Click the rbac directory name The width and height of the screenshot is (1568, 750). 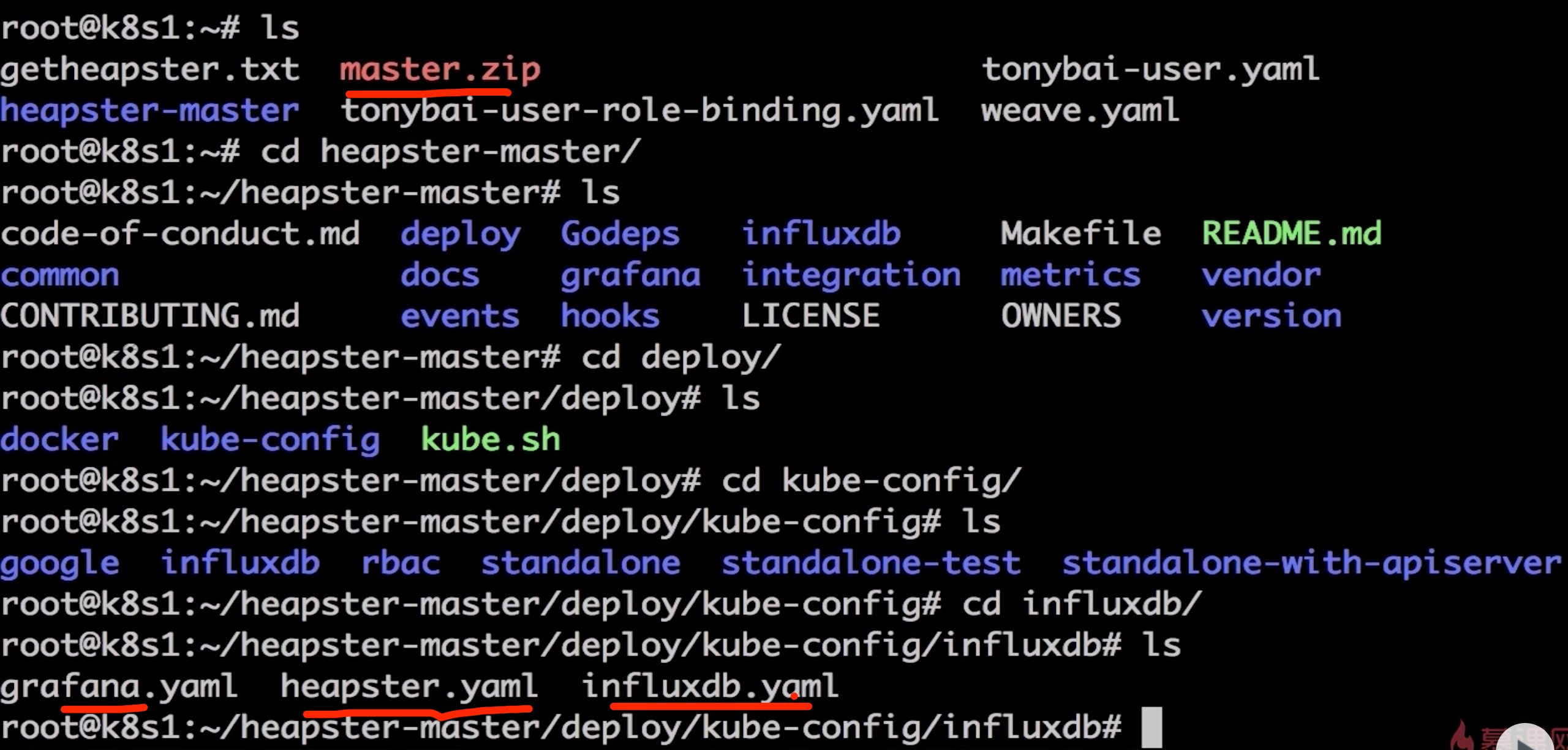tap(401, 563)
